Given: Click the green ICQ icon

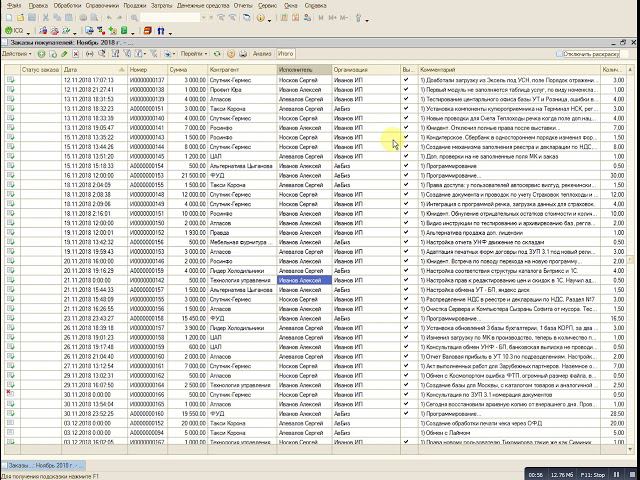Looking at the screenshot, I should (9, 31).
